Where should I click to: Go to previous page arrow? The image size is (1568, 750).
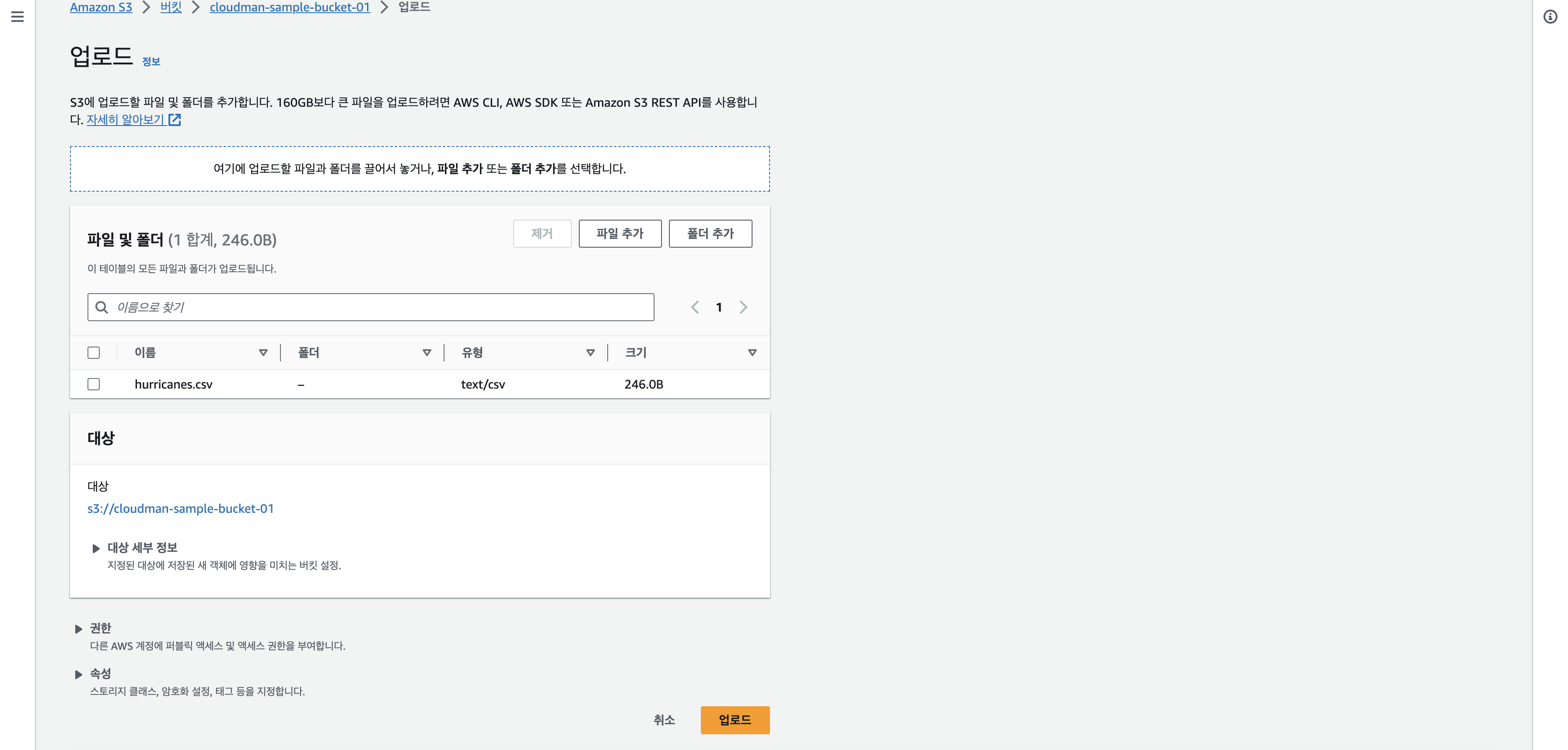[x=695, y=308]
